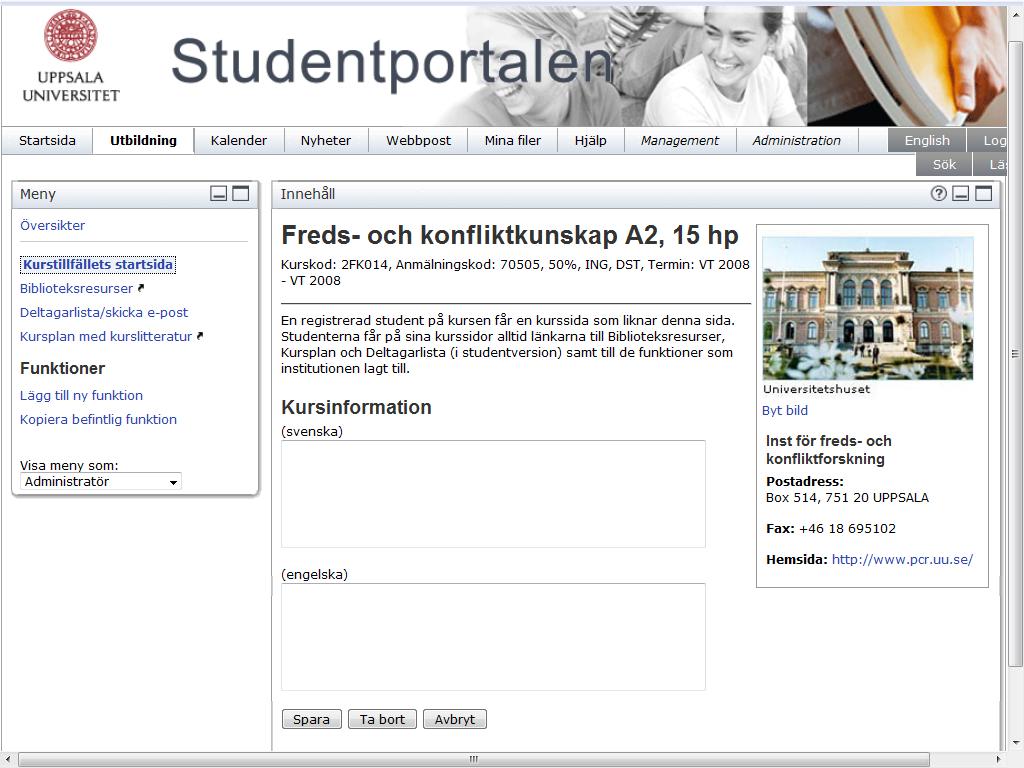Open the Hjälp tab
1024x768 pixels.
[590, 140]
